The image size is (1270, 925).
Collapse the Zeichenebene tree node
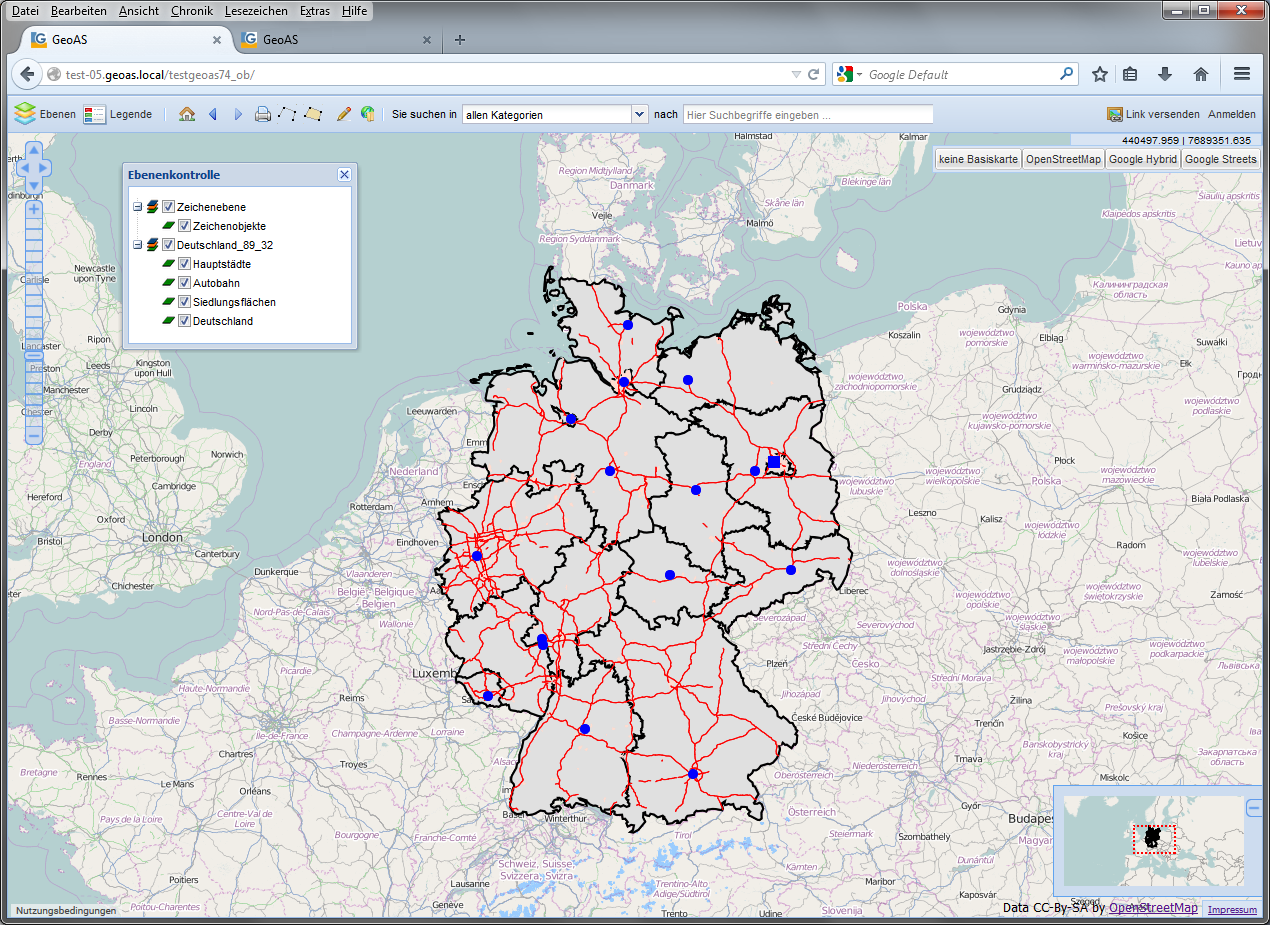(138, 207)
